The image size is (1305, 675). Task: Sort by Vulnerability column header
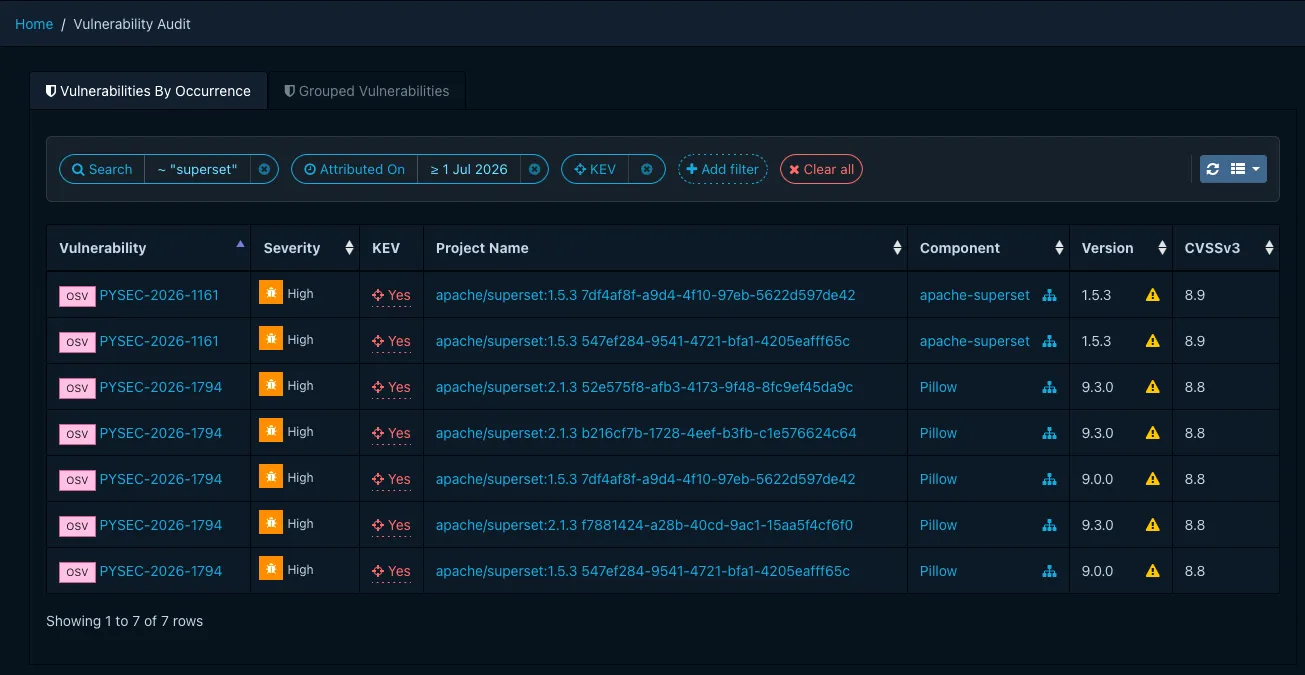(x=148, y=248)
